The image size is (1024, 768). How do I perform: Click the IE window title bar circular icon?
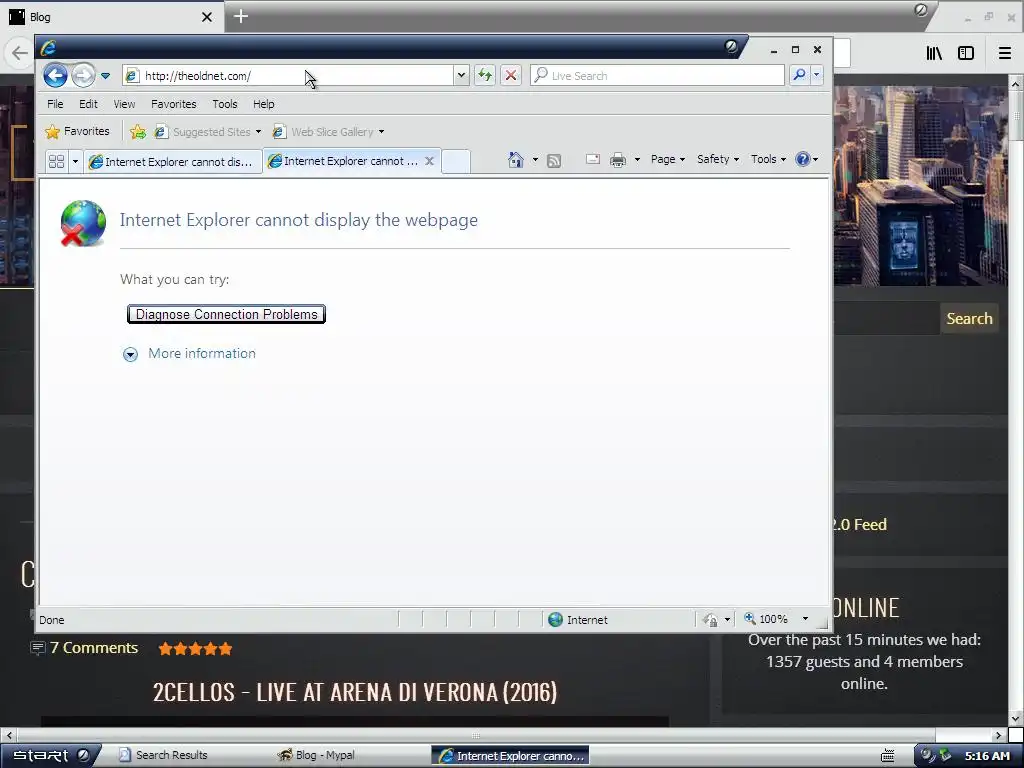pos(731,46)
